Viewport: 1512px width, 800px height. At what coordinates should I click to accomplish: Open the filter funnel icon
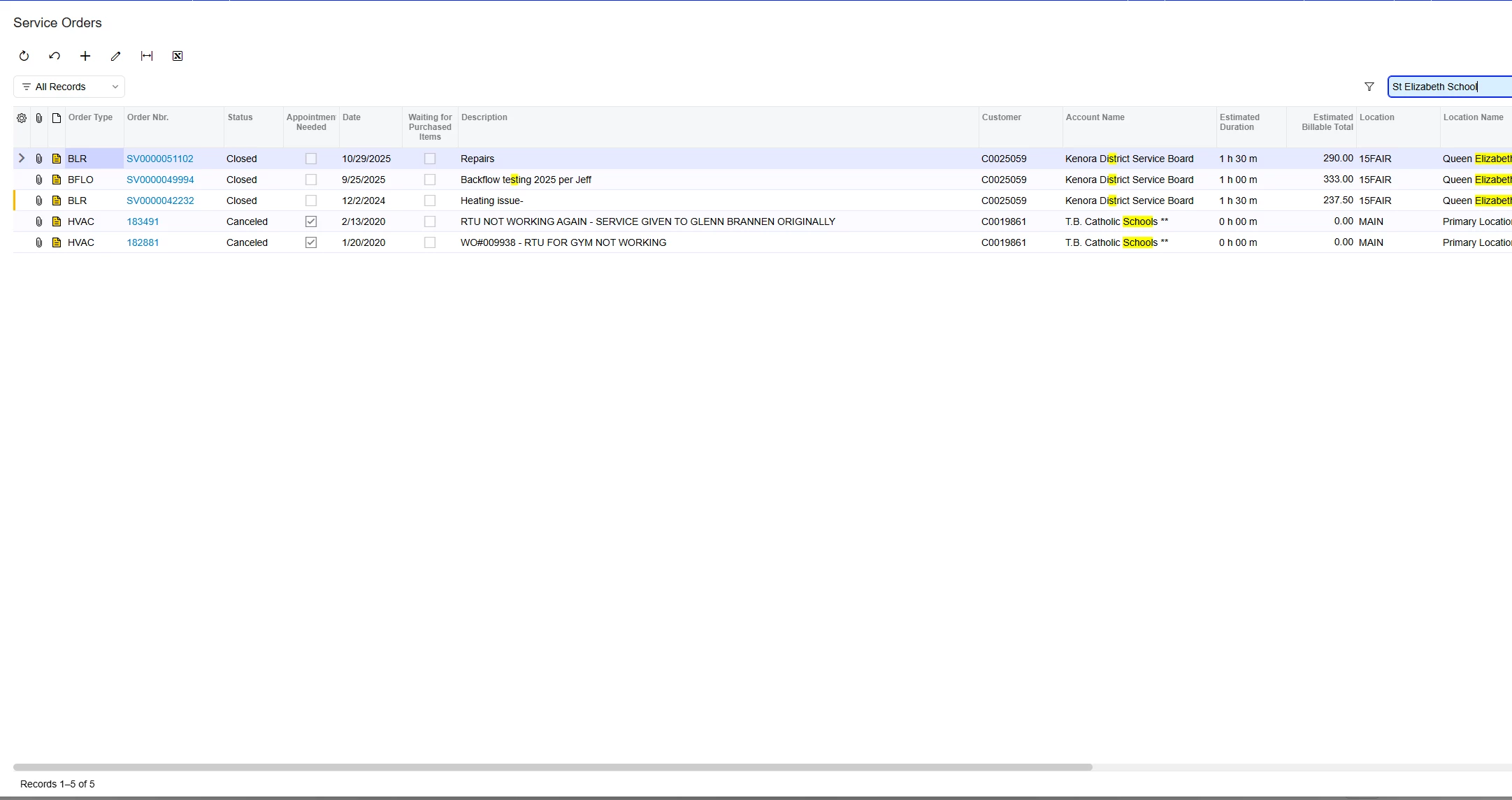[x=1369, y=87]
